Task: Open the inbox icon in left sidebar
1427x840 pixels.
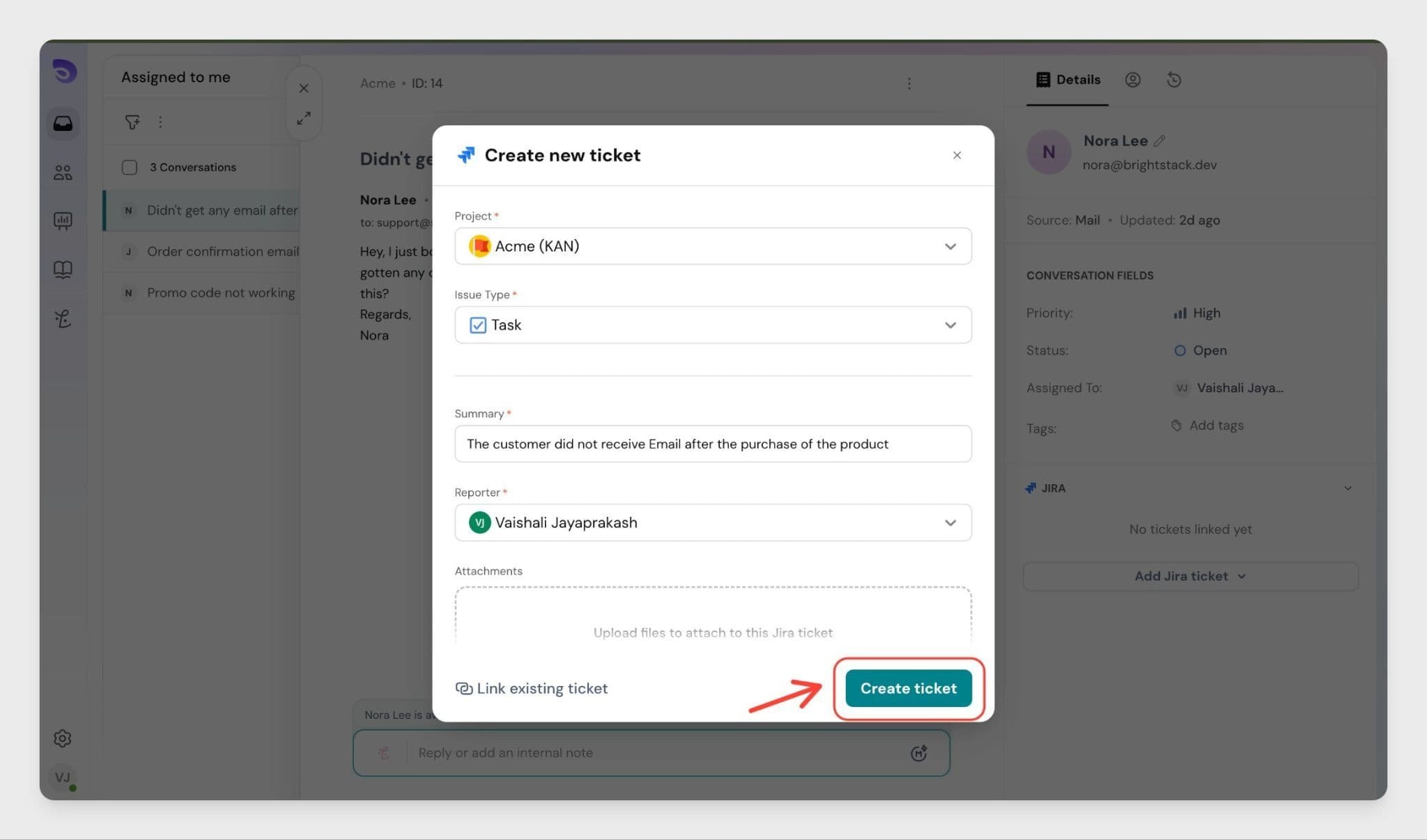Action: (x=63, y=123)
